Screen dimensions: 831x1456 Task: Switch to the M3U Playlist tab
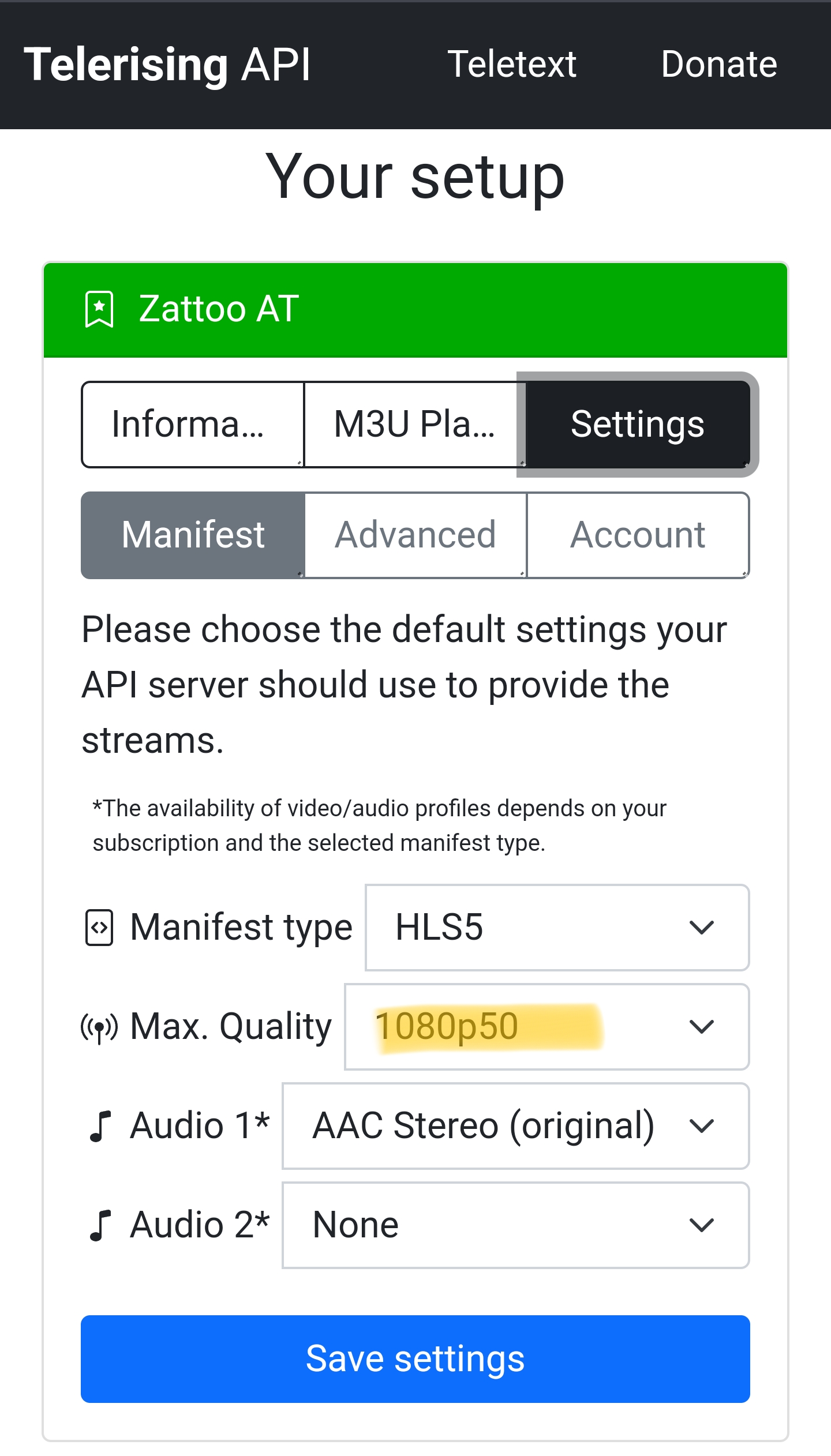click(415, 425)
